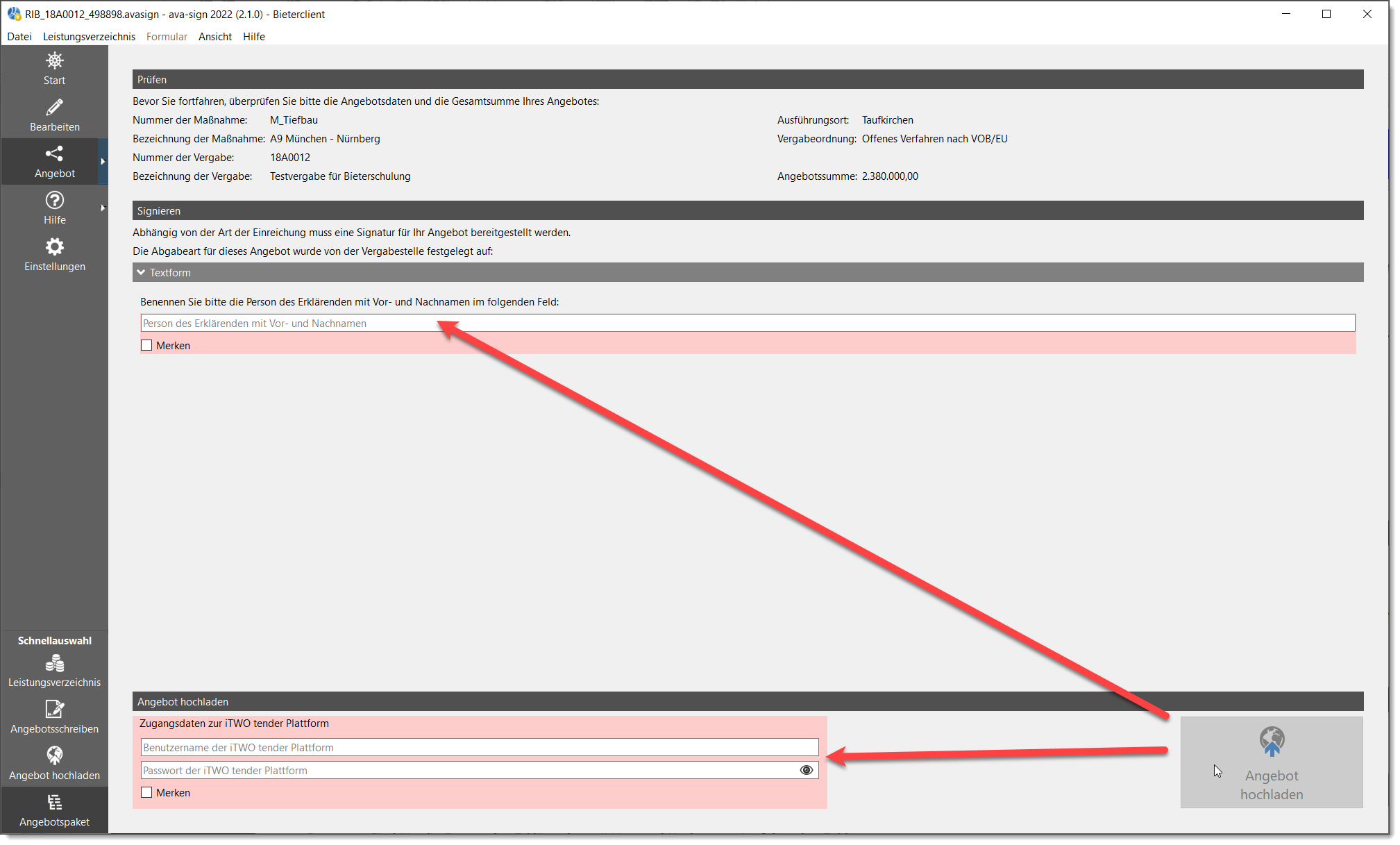Collapse the Textform section

coord(142,272)
